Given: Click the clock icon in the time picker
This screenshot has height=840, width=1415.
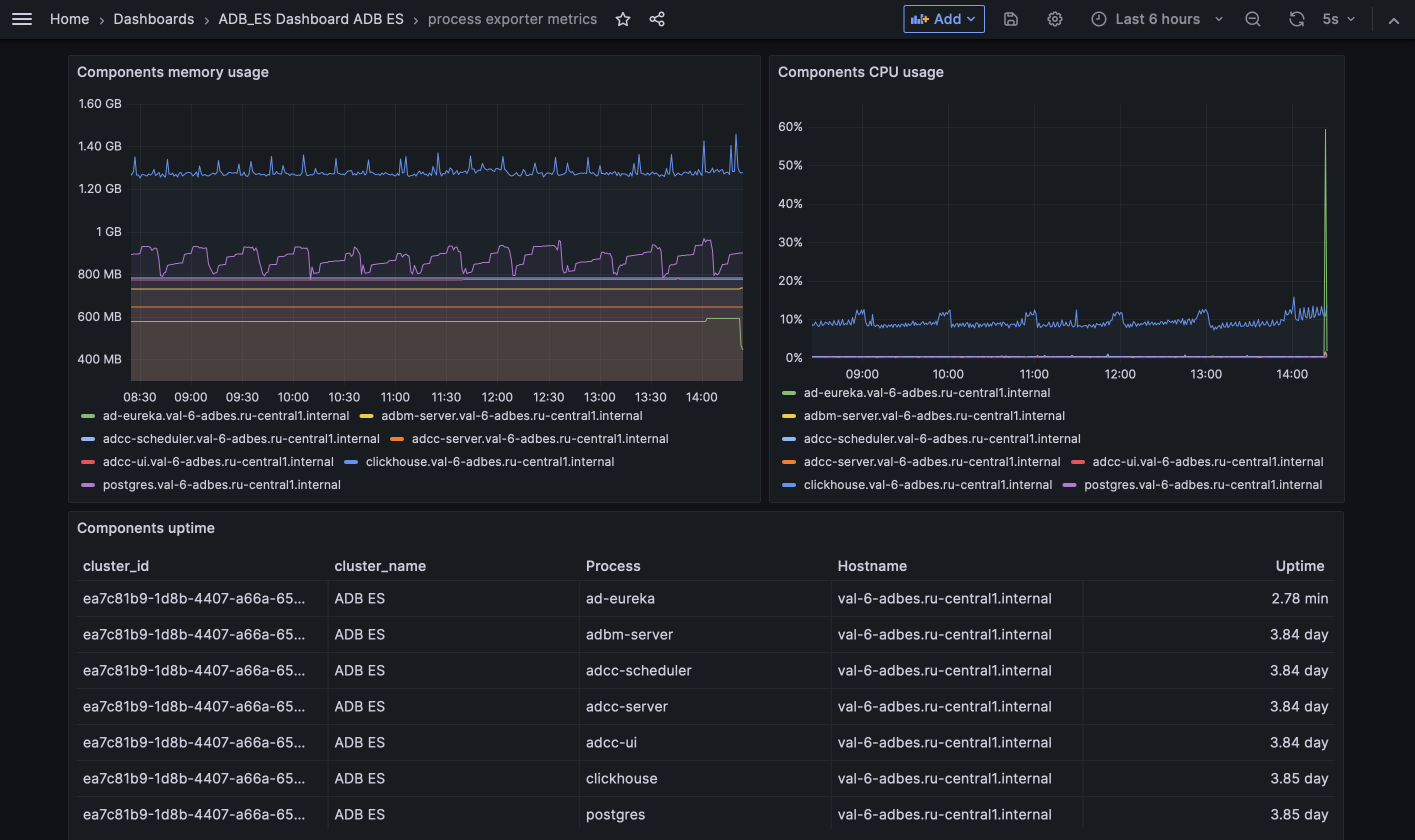Looking at the screenshot, I should (x=1098, y=18).
